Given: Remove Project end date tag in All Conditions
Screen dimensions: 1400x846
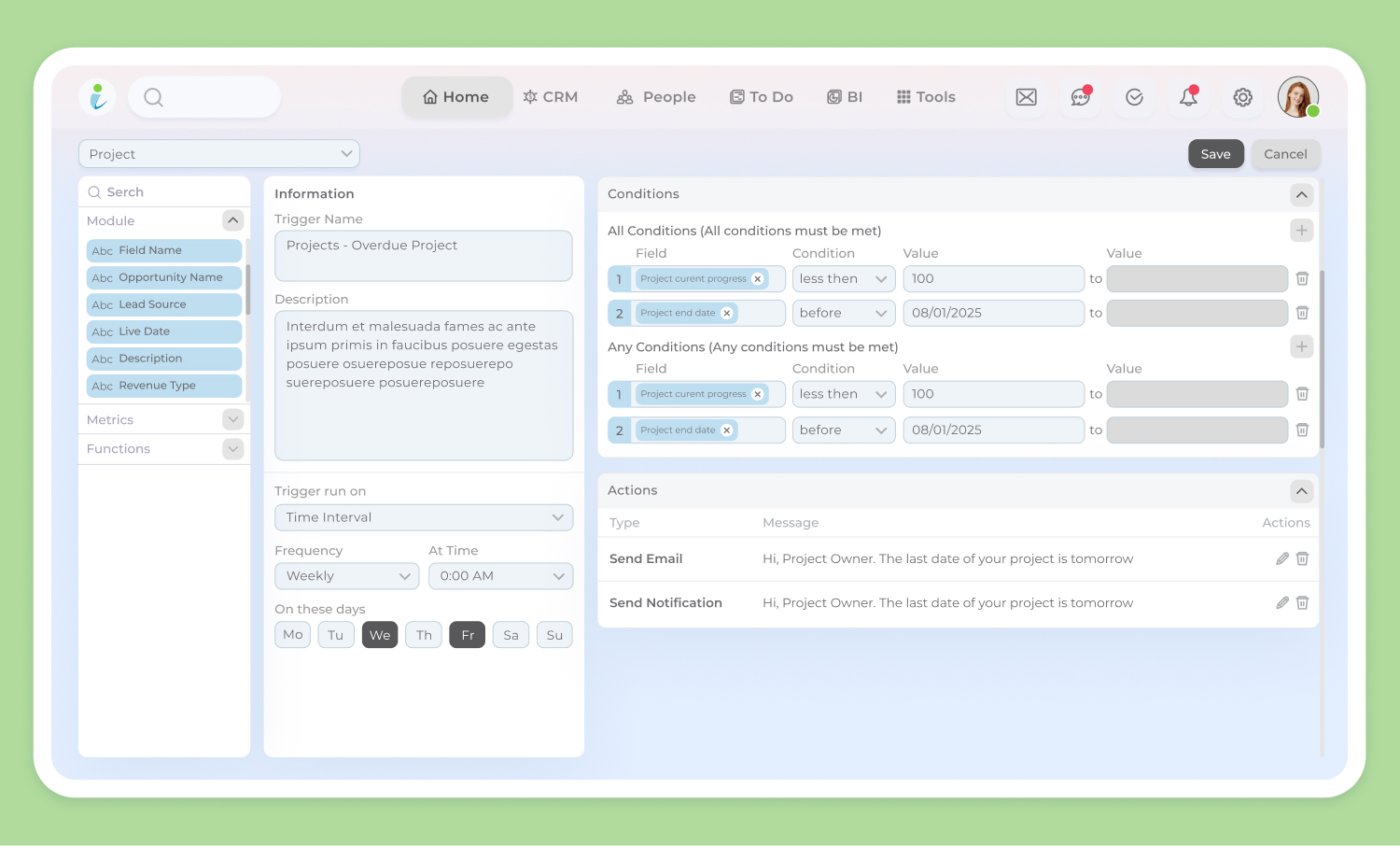Looking at the screenshot, I should (727, 314).
